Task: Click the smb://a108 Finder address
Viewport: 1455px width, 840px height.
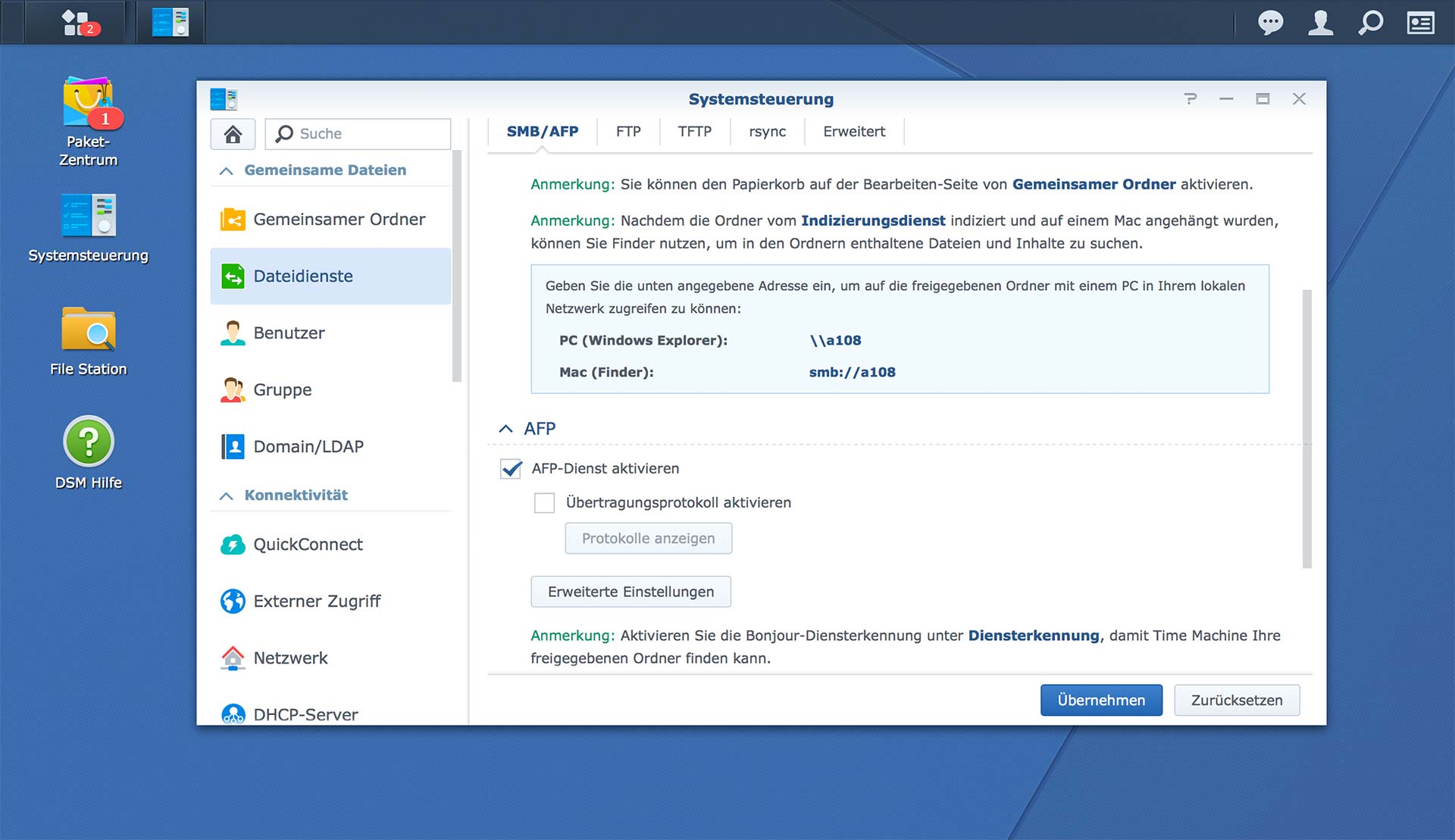Action: pos(852,373)
